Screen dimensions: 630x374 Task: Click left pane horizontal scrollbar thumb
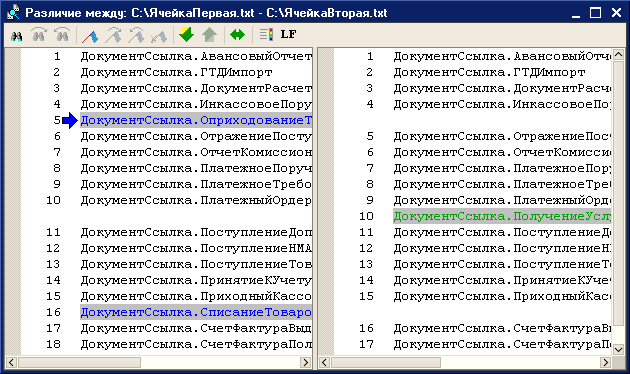pos(80,362)
